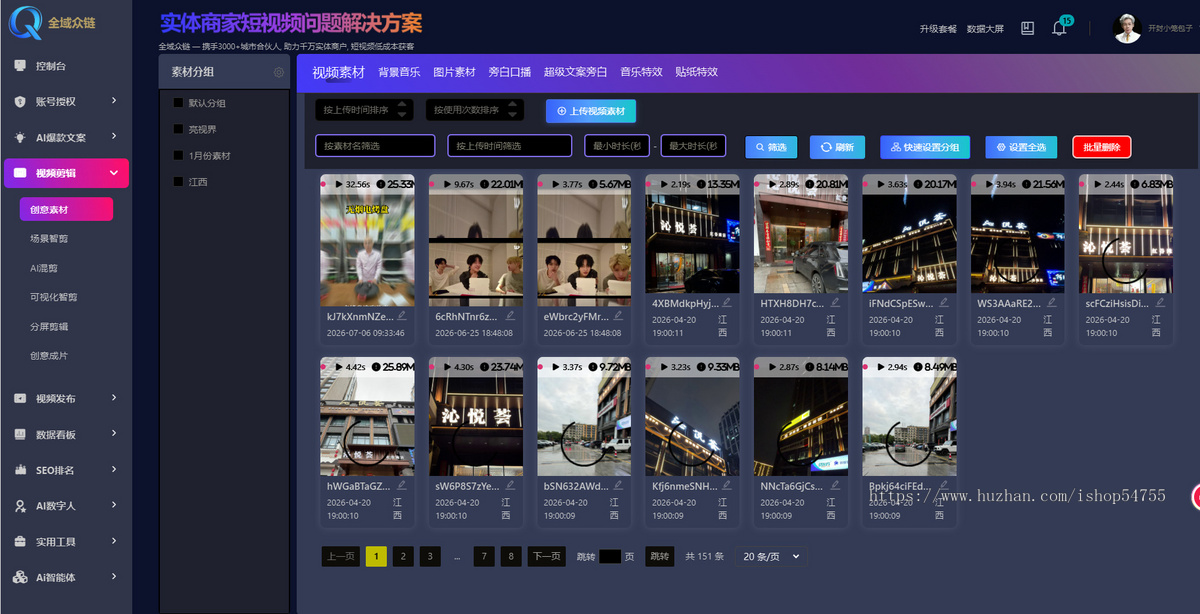This screenshot has height=614, width=1200.
Task: Open the 20条/页 page size dropdown
Action: click(771, 556)
